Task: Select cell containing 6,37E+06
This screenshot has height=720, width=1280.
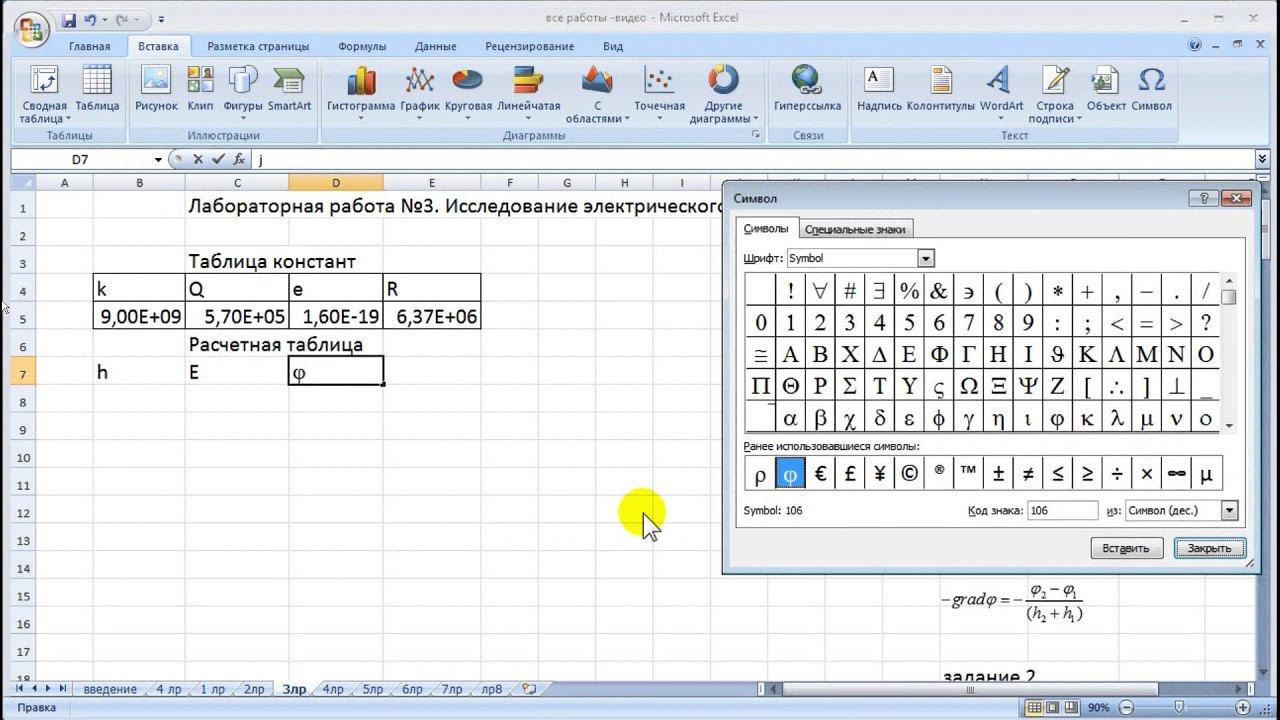Action: point(432,317)
